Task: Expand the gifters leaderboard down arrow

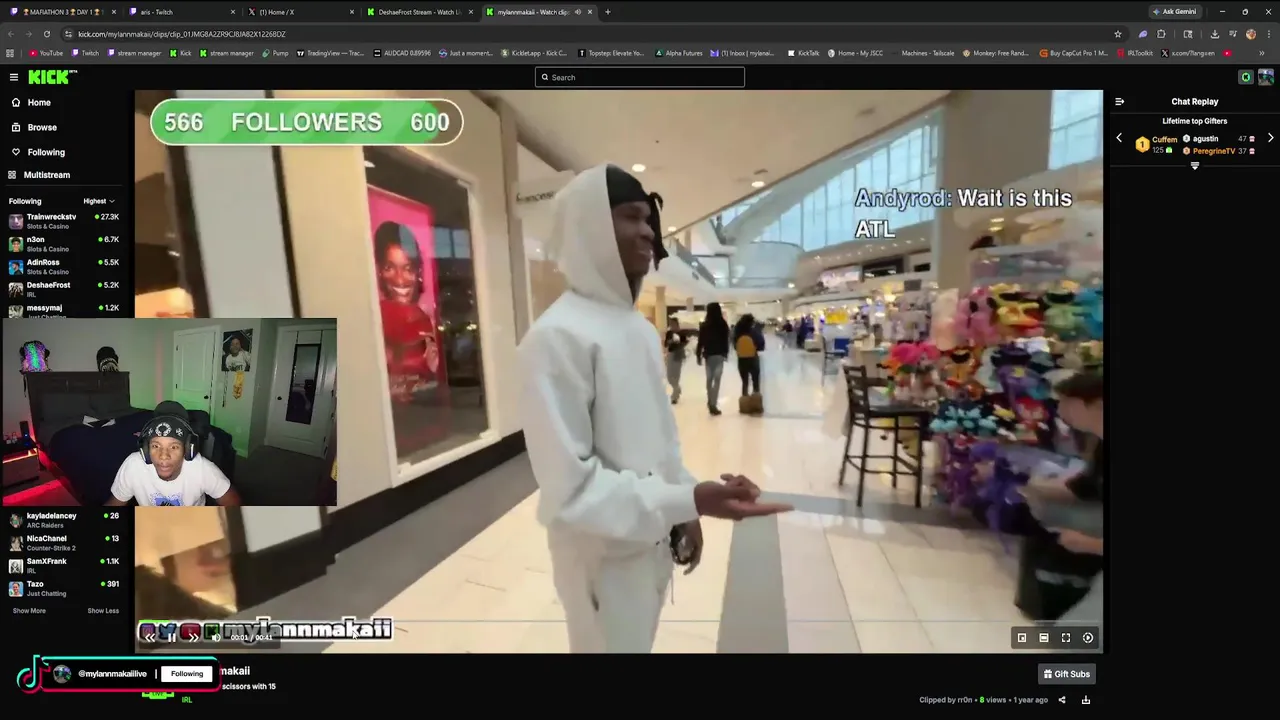Action: 1194,166
